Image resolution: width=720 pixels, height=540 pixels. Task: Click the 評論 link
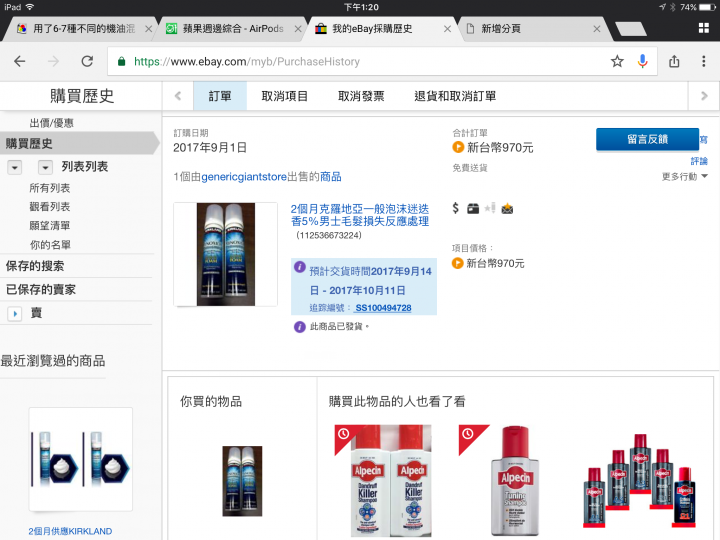[x=699, y=161]
